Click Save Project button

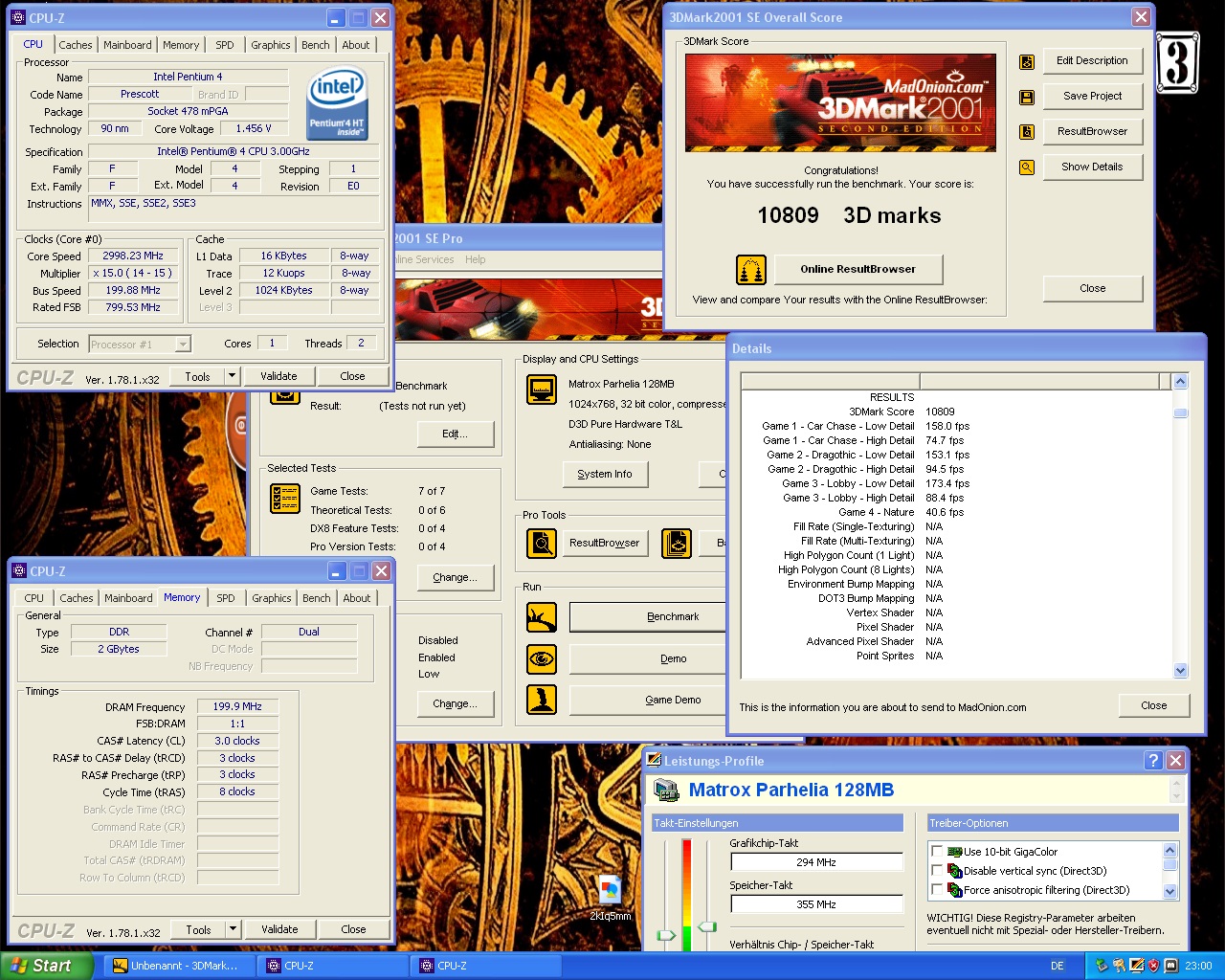(1092, 96)
